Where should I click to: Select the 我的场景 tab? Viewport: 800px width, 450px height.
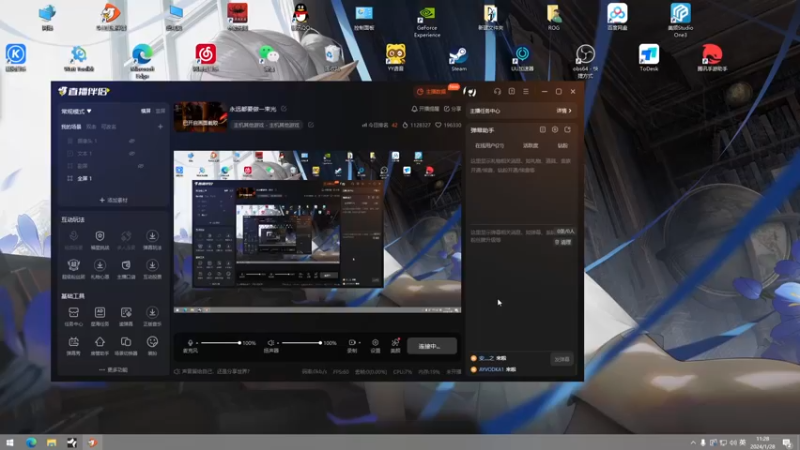71,127
